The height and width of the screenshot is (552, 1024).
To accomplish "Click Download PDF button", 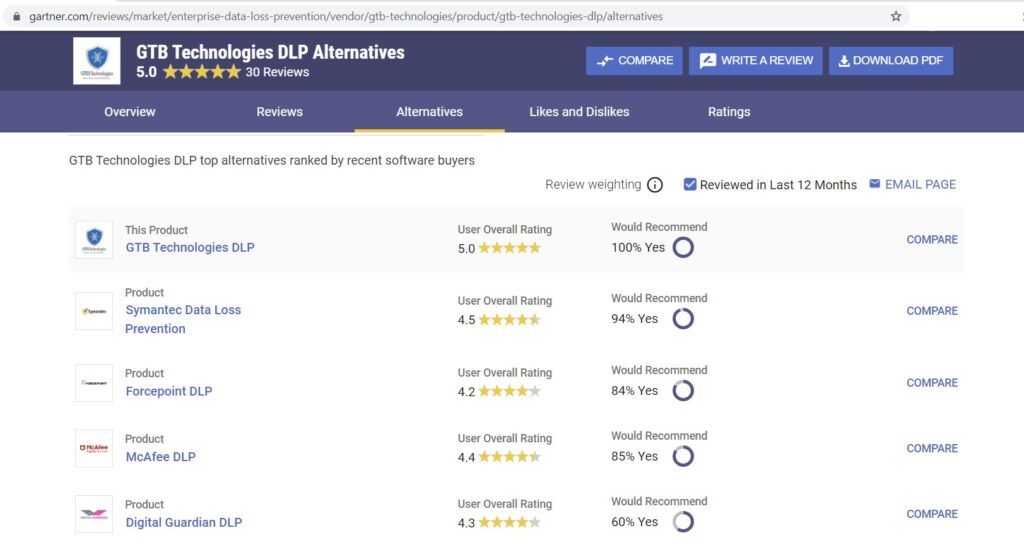I will pos(891,61).
